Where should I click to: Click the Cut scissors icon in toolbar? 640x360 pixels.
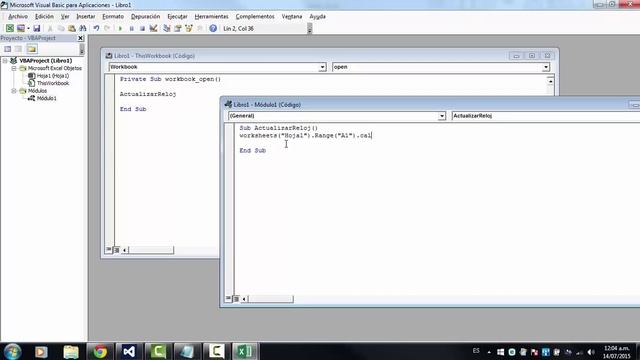click(x=50, y=28)
